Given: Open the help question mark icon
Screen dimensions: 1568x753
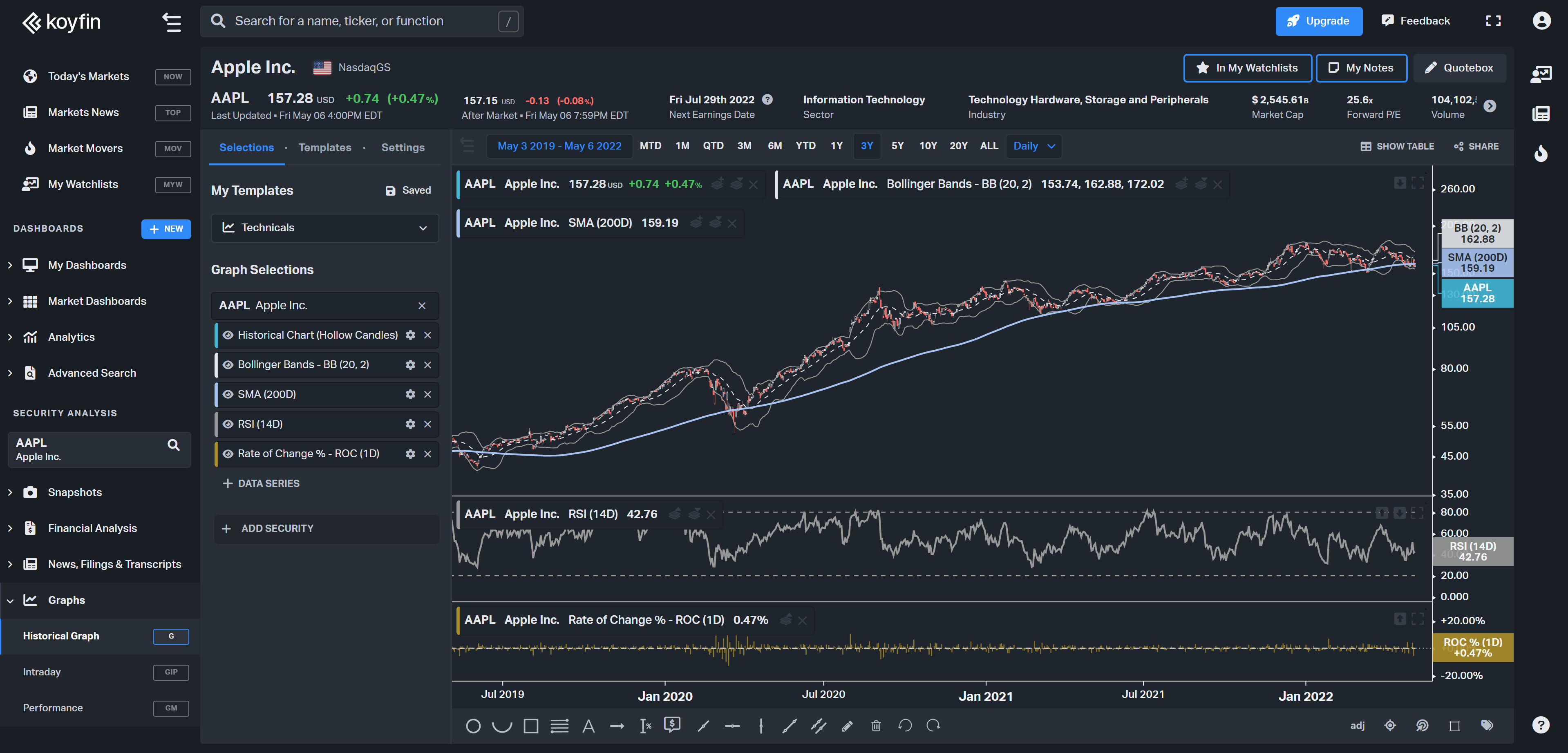Looking at the screenshot, I should [x=1541, y=724].
